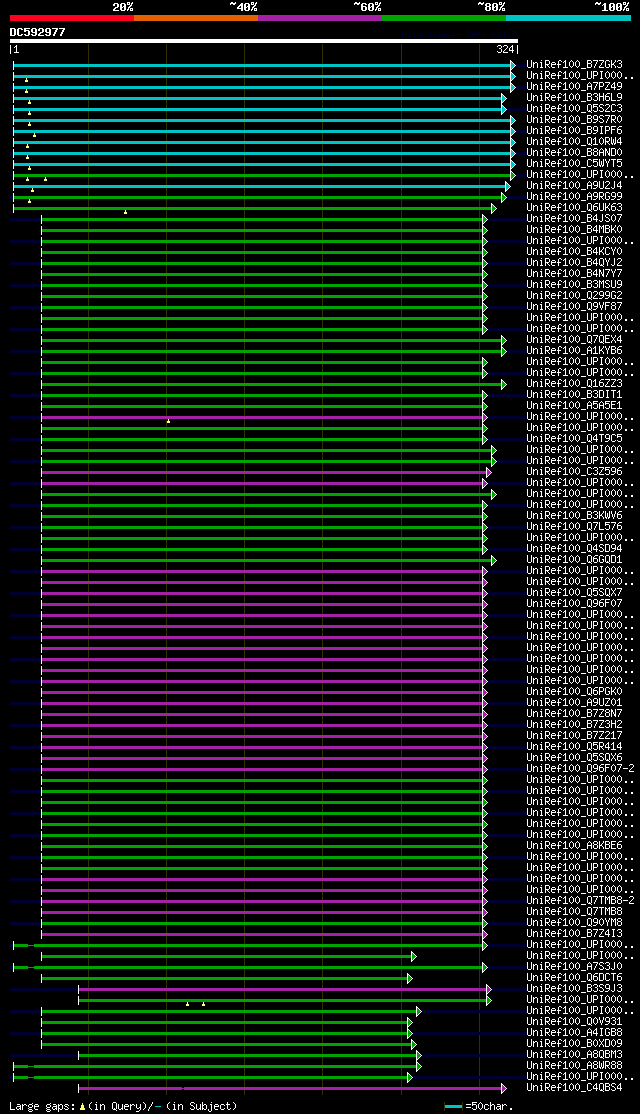Open hit UniRef100_Q5S2C3
This screenshot has width=640, height=1114.
click(575, 109)
